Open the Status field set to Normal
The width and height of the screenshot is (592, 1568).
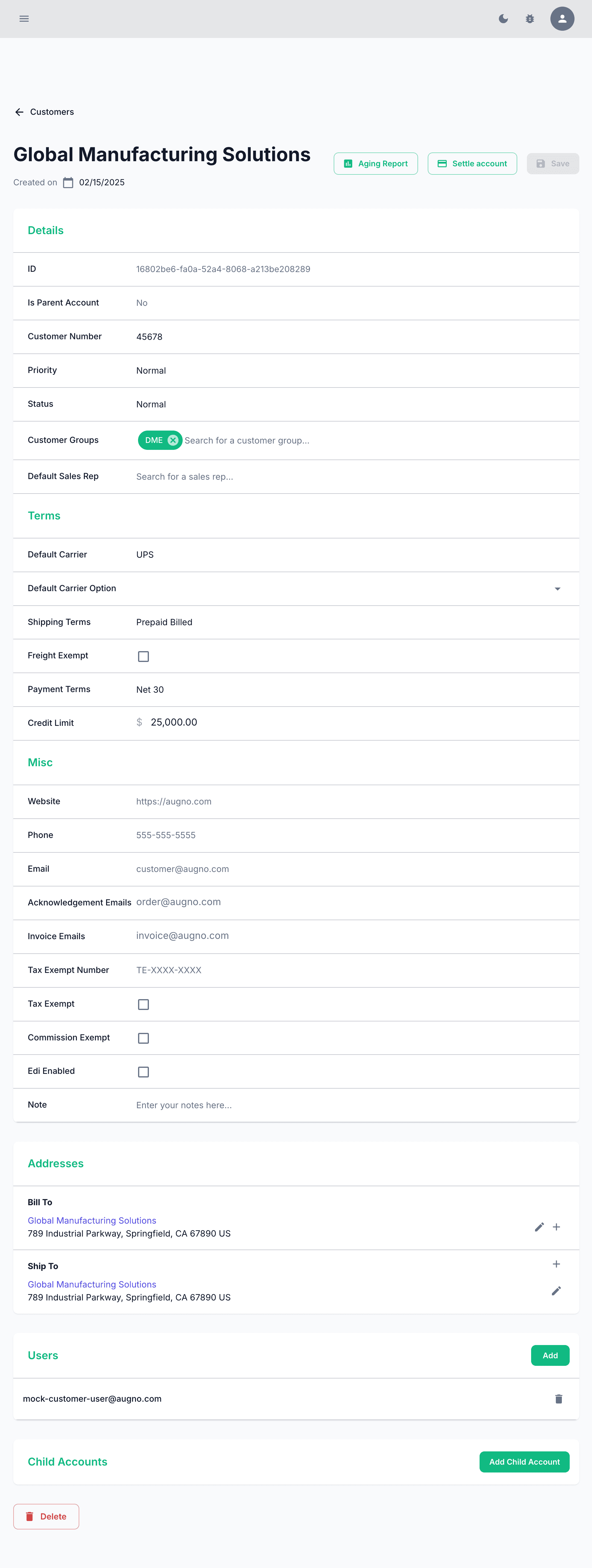[x=350, y=404]
